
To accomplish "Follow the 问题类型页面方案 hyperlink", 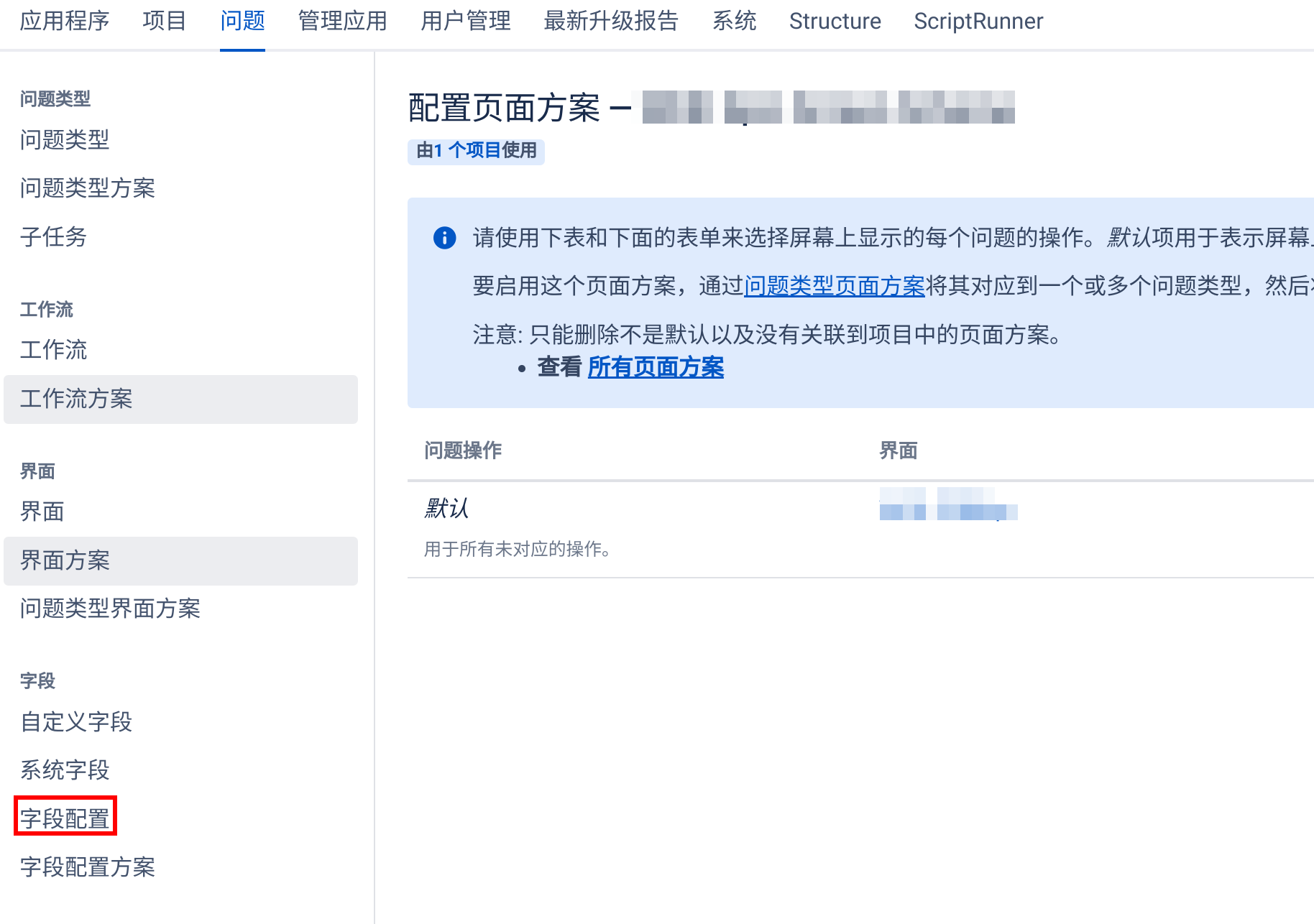I will (835, 286).
